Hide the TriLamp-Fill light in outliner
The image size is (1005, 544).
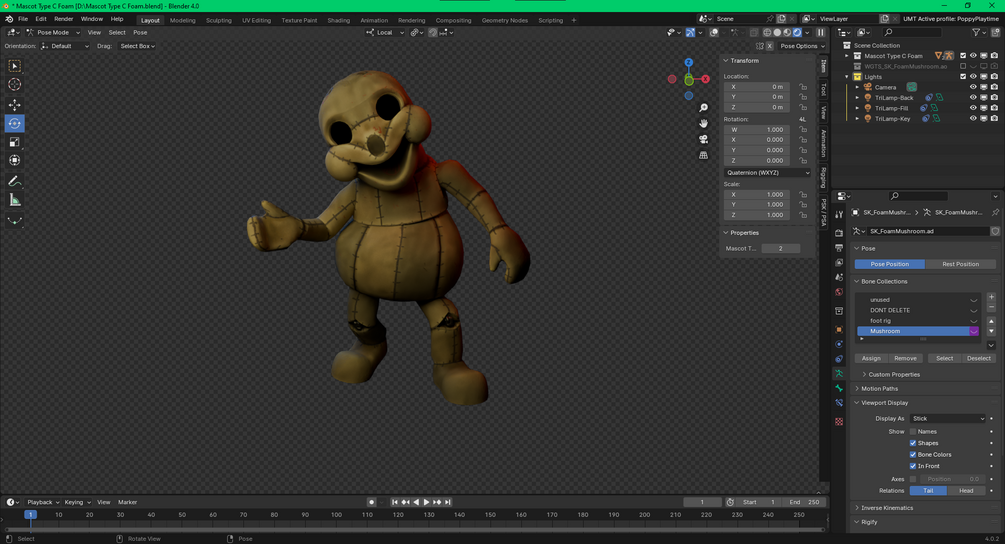(972, 108)
